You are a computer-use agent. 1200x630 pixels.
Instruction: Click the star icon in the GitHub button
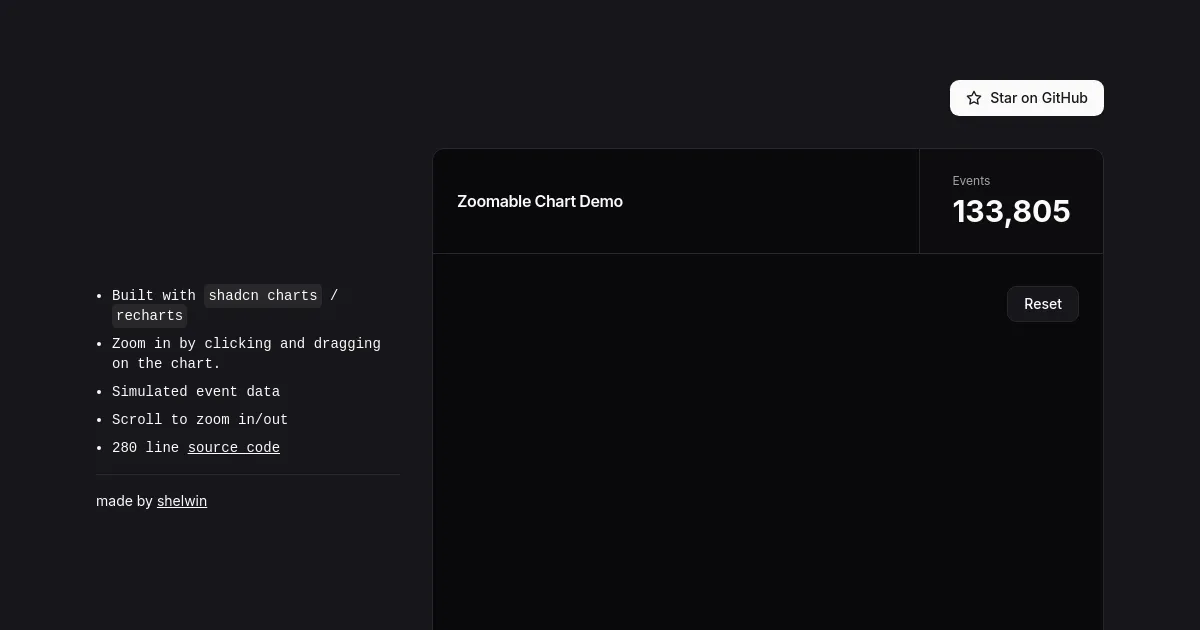[x=974, y=98]
